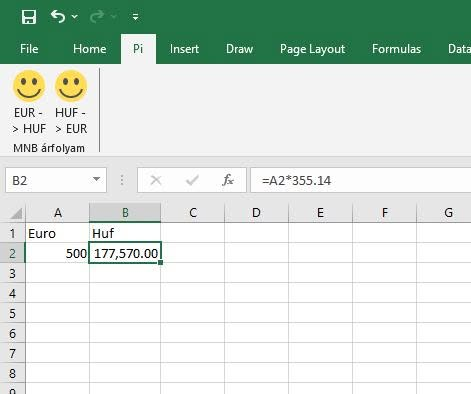The height and width of the screenshot is (394, 471).
Task: Select row 2 header
Action: click(12, 253)
